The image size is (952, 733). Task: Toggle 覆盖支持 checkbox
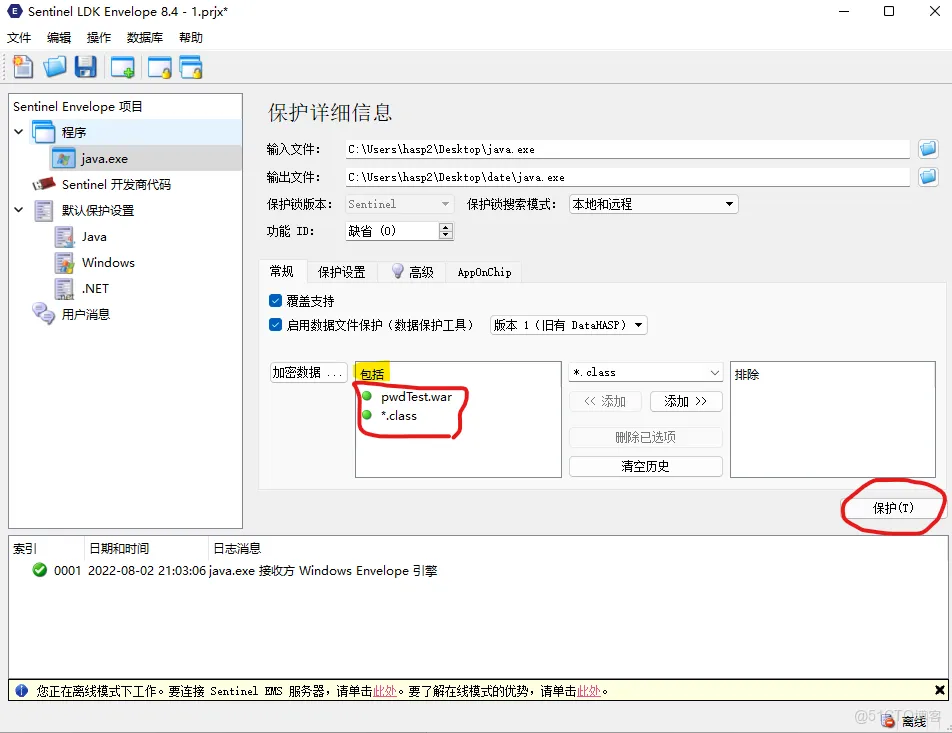coord(276,301)
